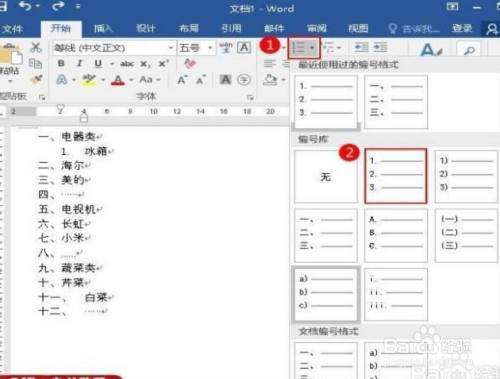
Task: Open the Ribbon display options icon
Action: point(452,6)
